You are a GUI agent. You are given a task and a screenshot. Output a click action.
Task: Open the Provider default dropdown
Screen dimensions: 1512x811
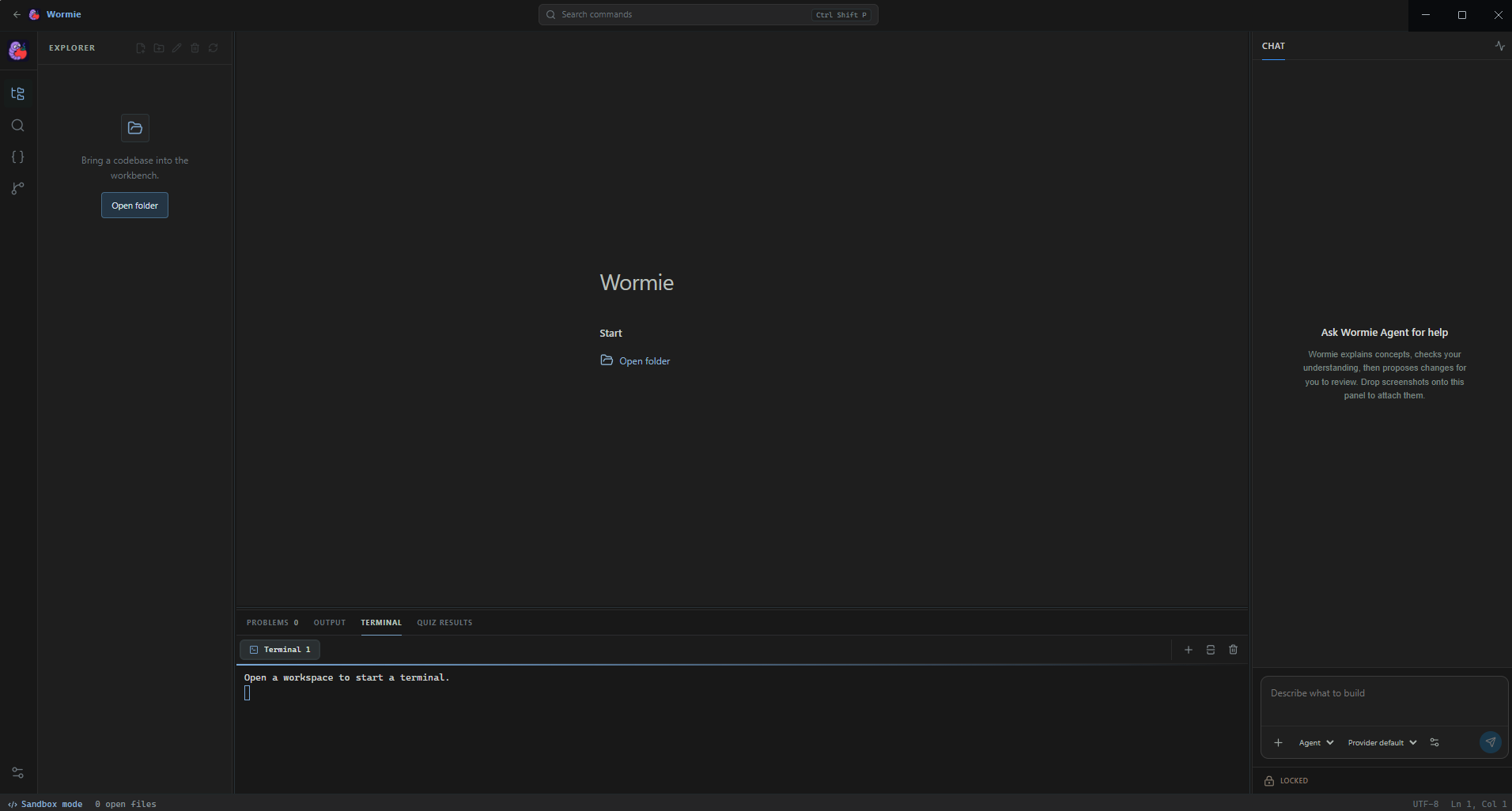[1382, 743]
